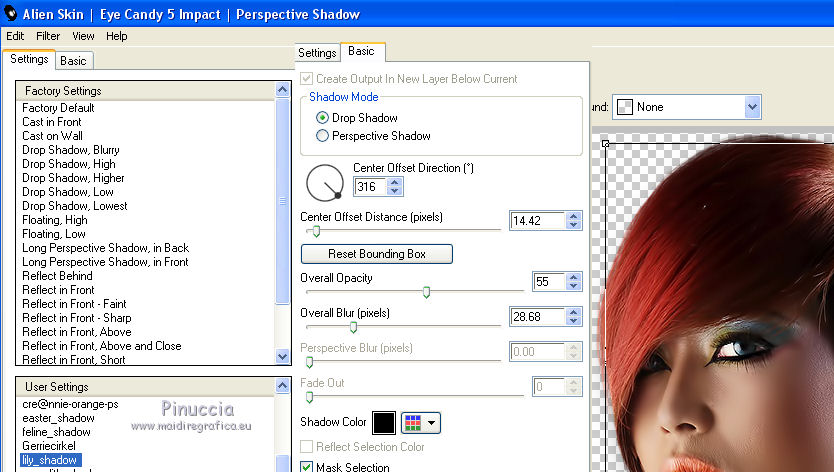Select easter_shadow user setting
Image resolution: width=834 pixels, height=472 pixels.
59,418
